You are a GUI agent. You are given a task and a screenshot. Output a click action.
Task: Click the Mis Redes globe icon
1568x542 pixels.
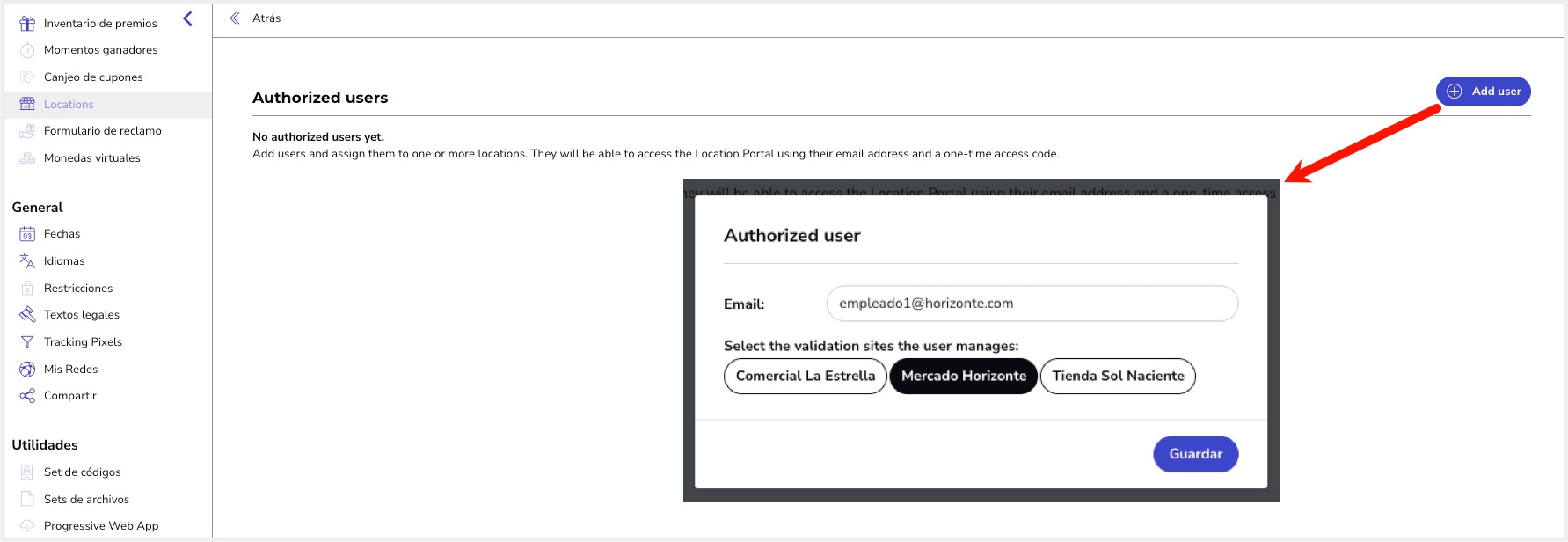click(x=27, y=370)
